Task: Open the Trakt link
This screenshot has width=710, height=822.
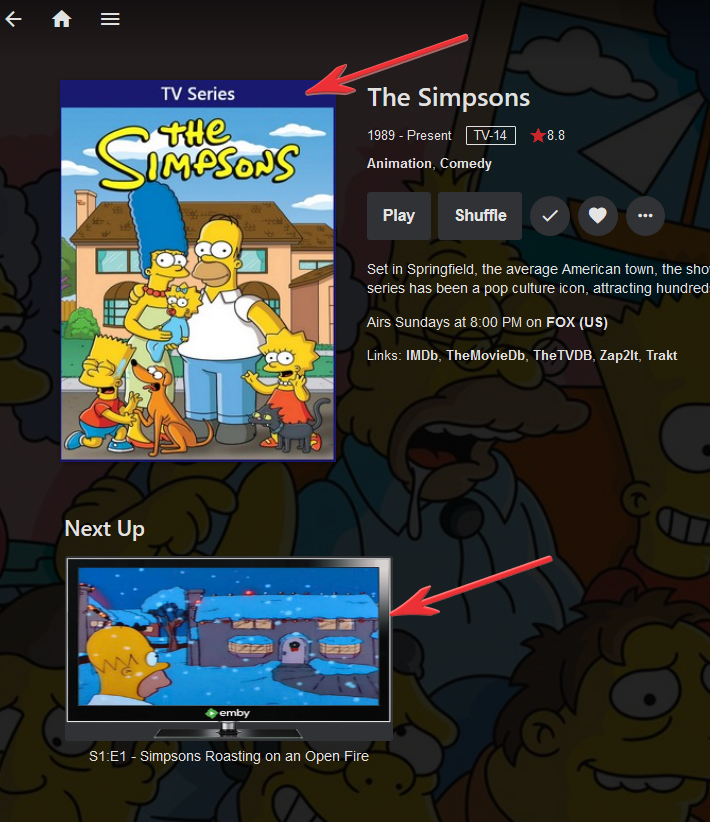Action: (x=662, y=355)
